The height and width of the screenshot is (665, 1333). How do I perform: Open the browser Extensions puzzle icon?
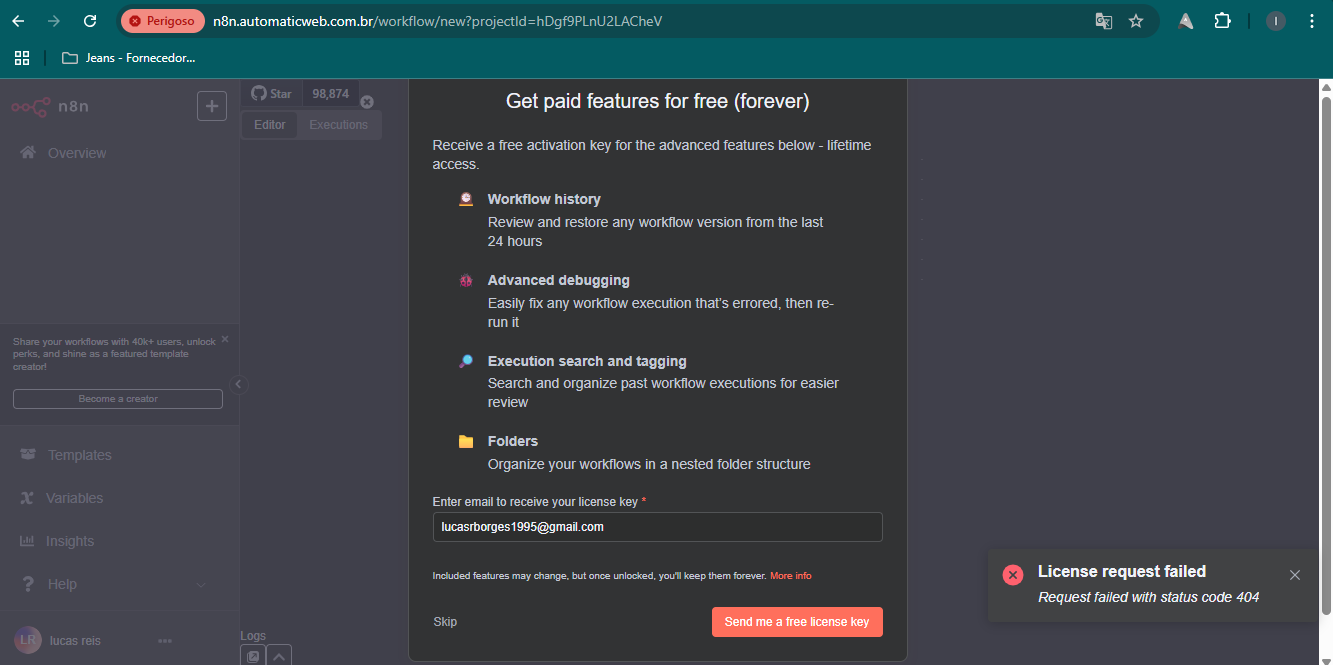[1222, 21]
